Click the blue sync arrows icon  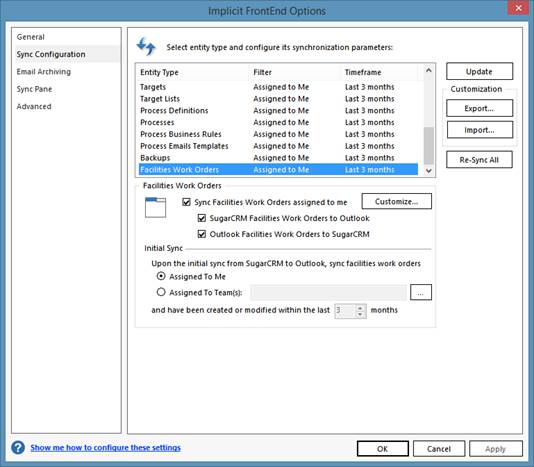tap(146, 46)
